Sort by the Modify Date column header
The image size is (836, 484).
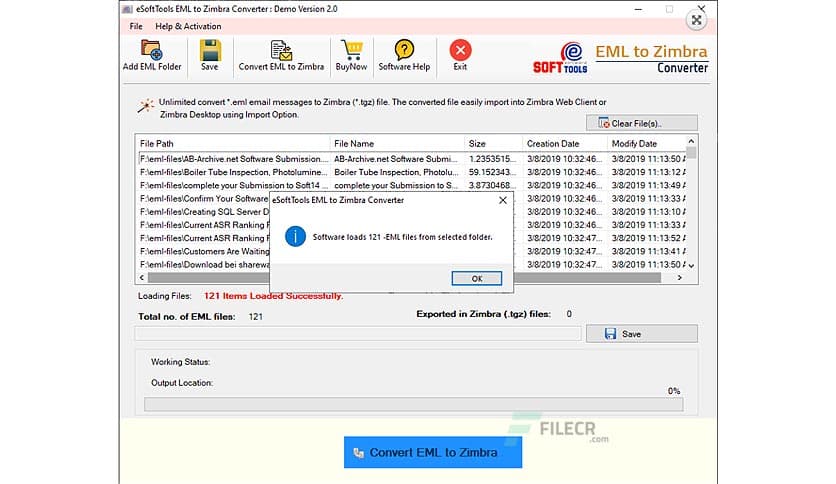(x=646, y=143)
